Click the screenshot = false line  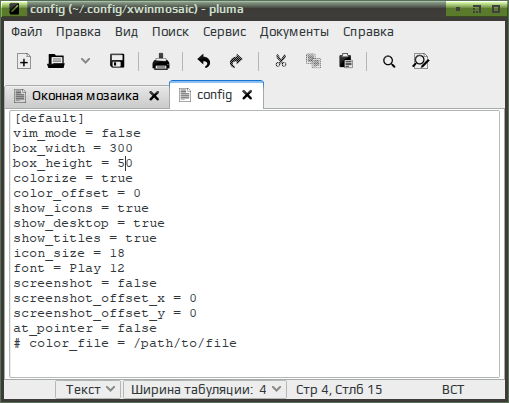coord(85,283)
